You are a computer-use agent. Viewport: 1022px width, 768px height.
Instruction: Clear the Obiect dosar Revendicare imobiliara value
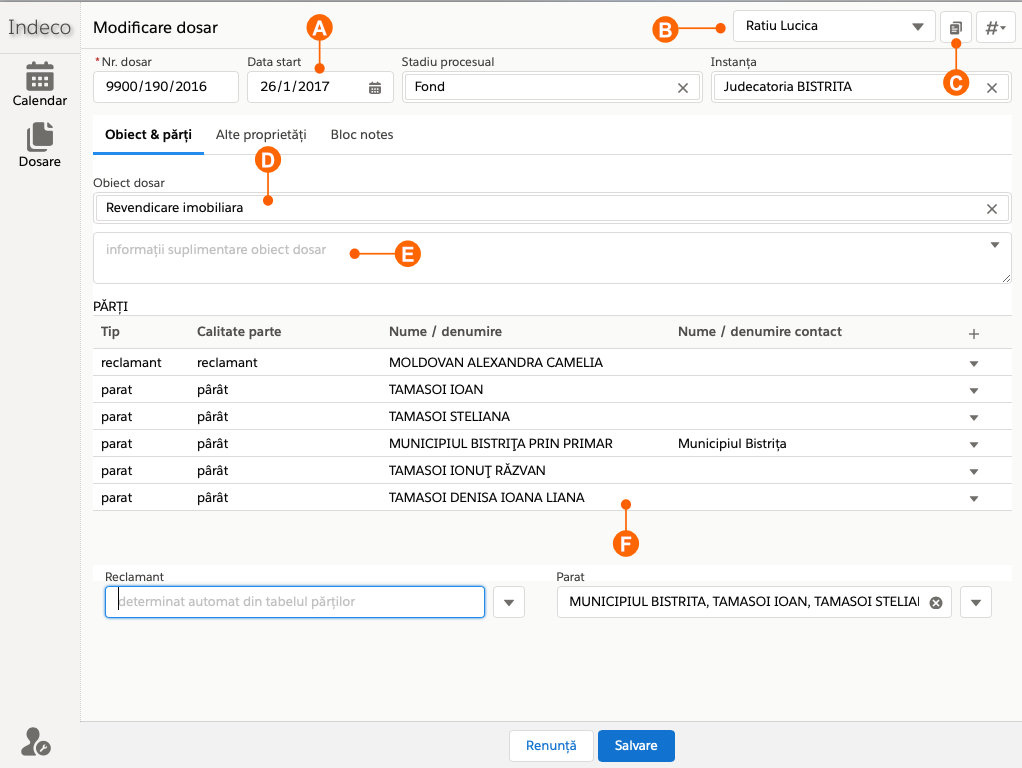[992, 209]
